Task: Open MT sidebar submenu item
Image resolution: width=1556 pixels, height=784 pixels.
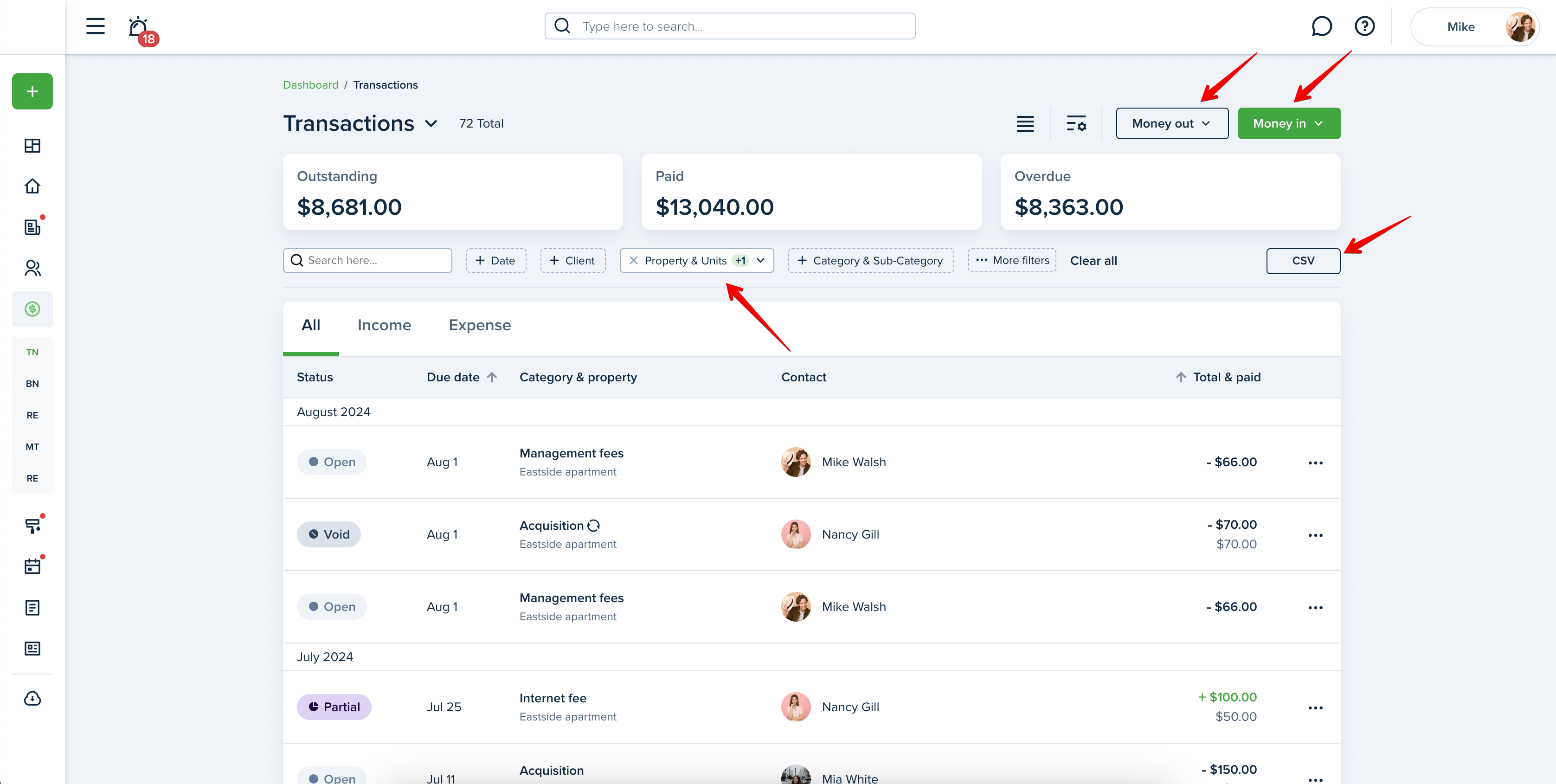Action: point(32,446)
